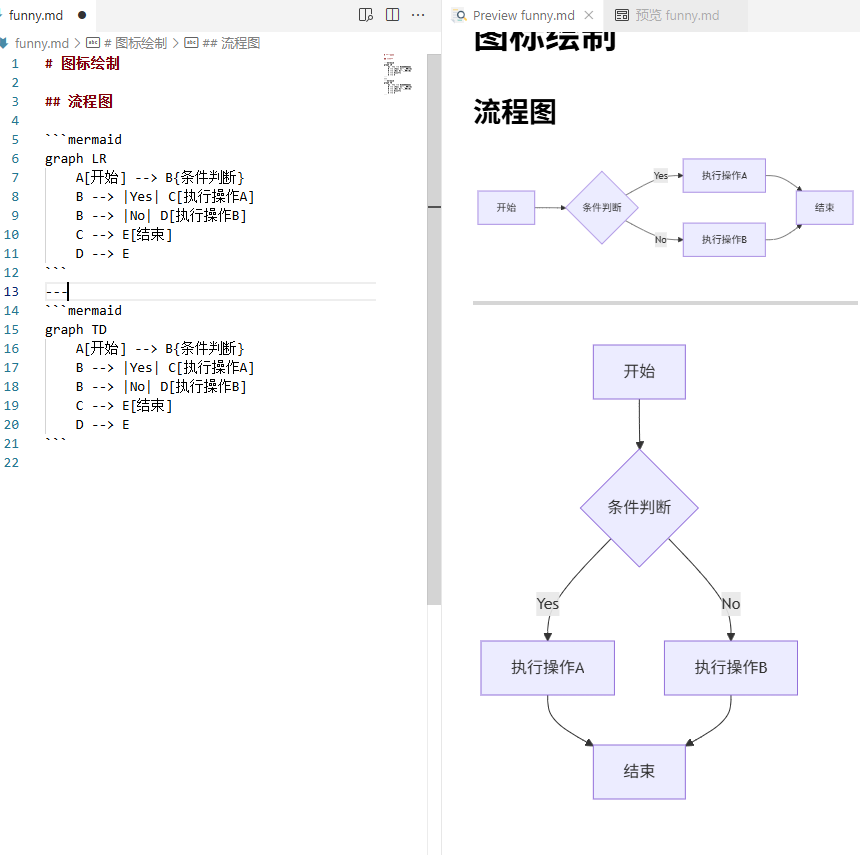
Task: Click symbol icon before ## 流程图 breadcrumb
Action: tap(191, 43)
